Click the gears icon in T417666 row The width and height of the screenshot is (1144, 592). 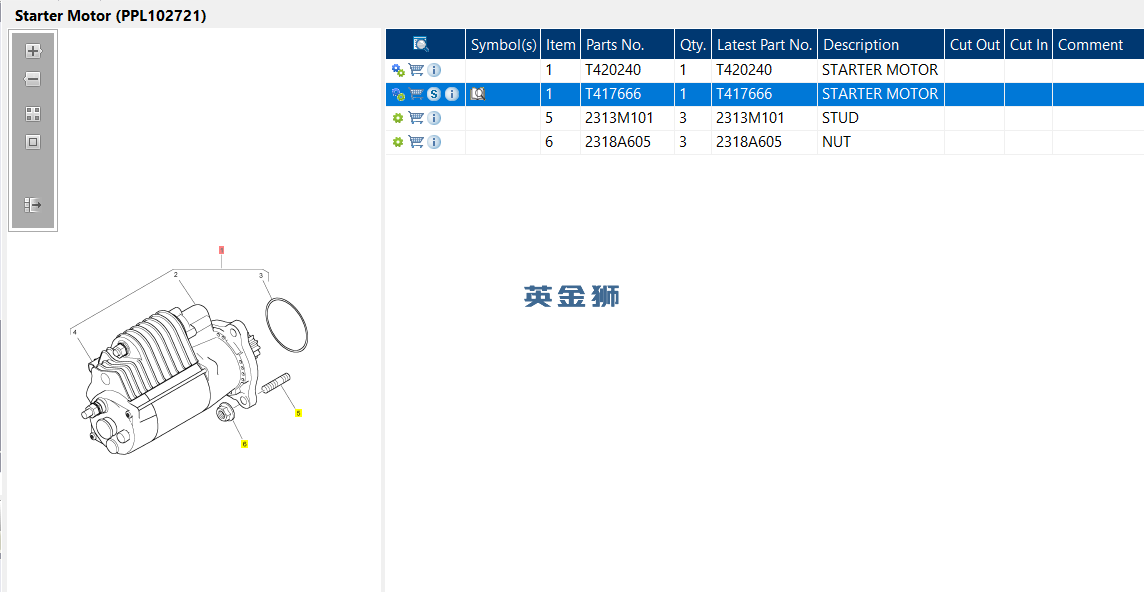pyautogui.click(x=398, y=94)
